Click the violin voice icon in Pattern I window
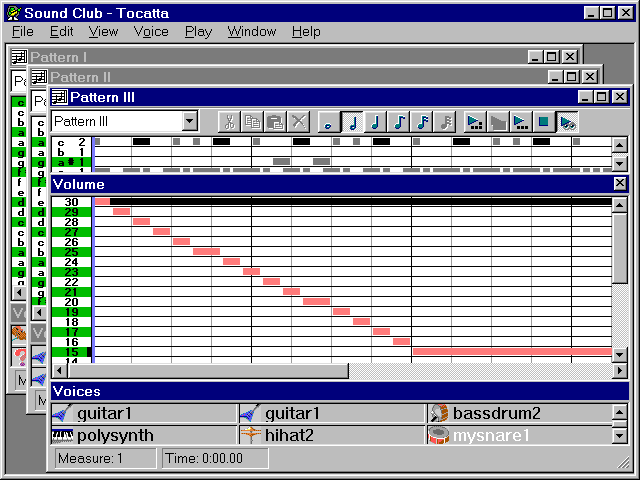640x480 pixels. pyautogui.click(x=19, y=335)
